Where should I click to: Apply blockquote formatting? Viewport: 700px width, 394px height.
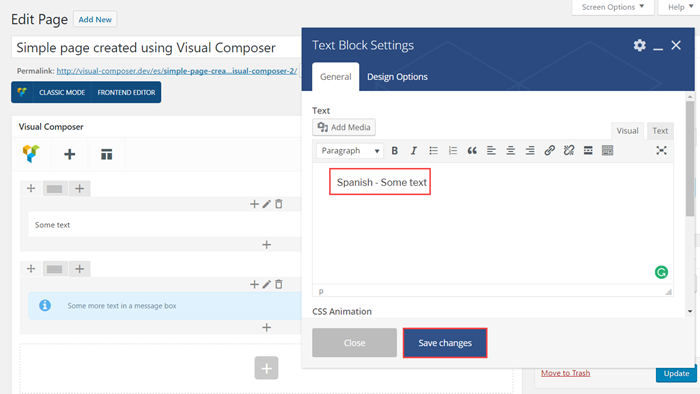(x=472, y=151)
